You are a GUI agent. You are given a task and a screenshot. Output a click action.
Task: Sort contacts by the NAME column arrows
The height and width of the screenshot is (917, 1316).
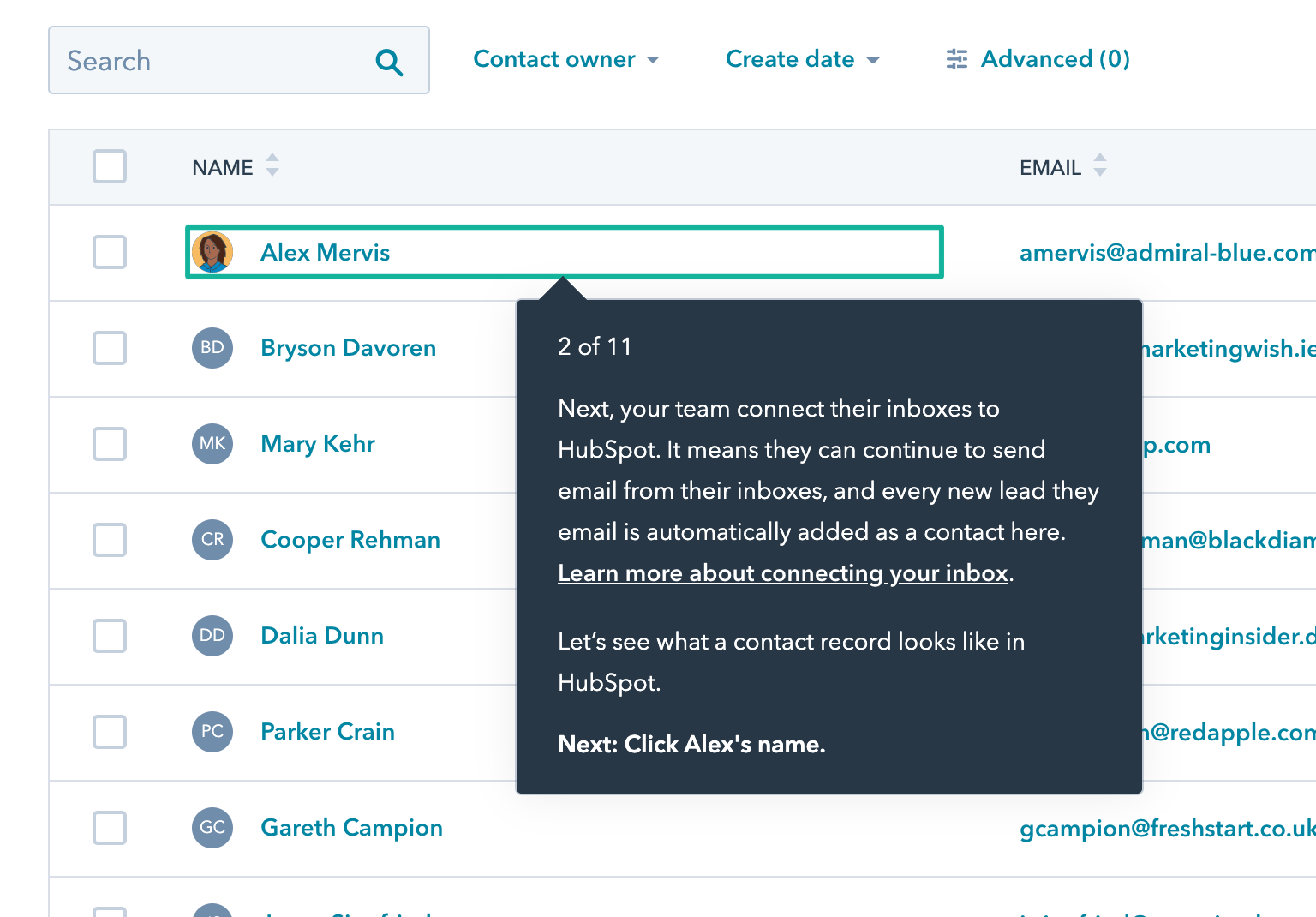point(272,166)
